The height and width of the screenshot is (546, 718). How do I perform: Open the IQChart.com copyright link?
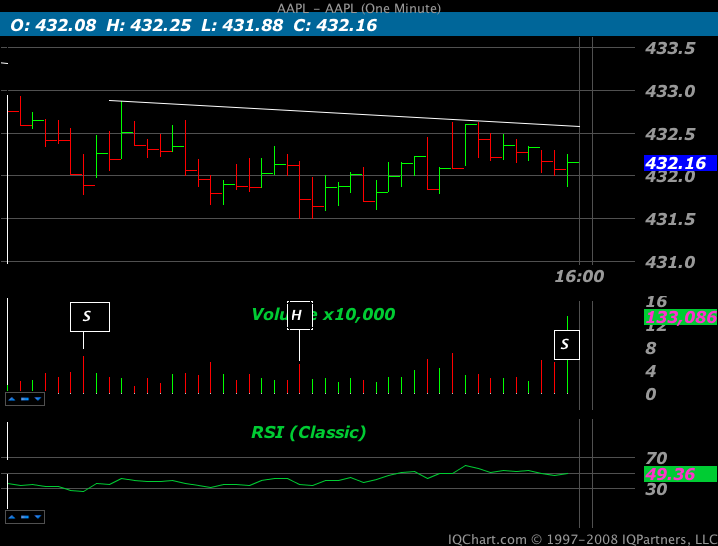[582, 540]
